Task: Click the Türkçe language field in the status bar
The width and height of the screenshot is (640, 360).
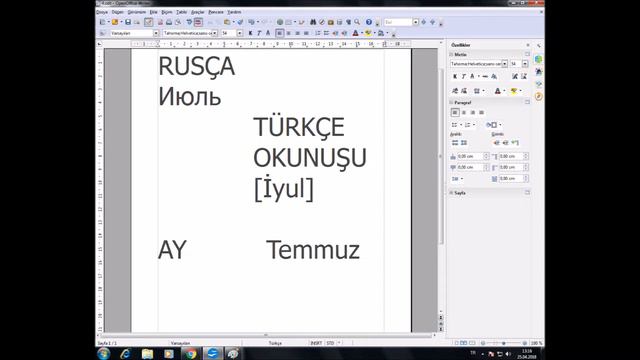Action: [x=275, y=343]
